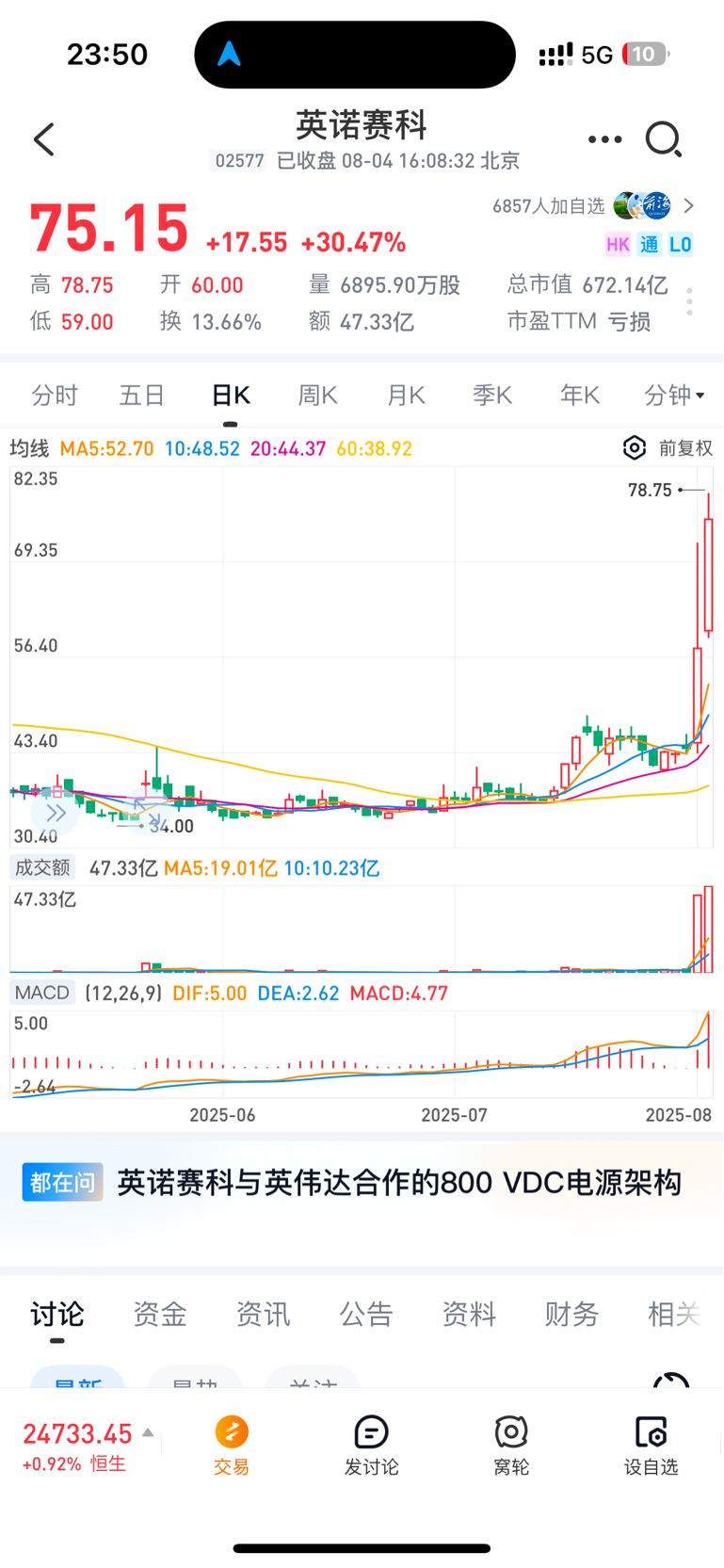Tap the 6857人加自选 text

click(x=549, y=205)
